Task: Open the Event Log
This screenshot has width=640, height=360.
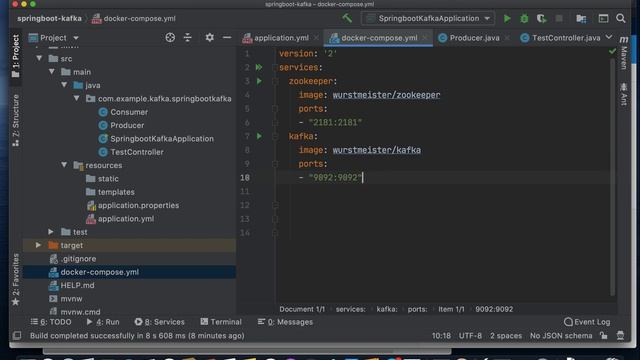Action: coord(587,322)
